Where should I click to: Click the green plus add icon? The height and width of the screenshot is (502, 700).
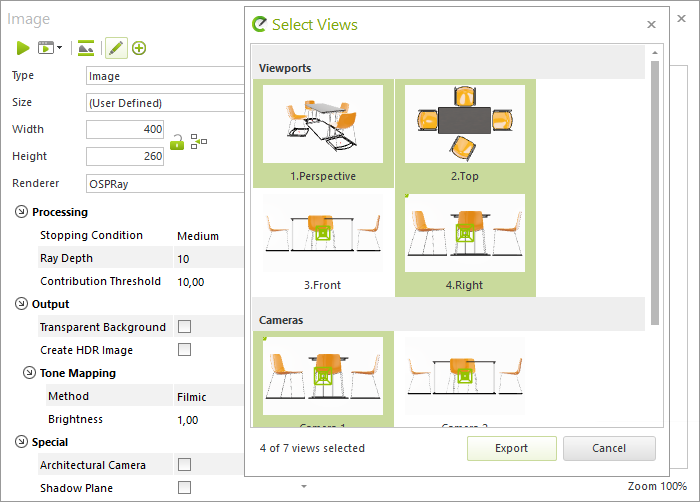(x=139, y=48)
